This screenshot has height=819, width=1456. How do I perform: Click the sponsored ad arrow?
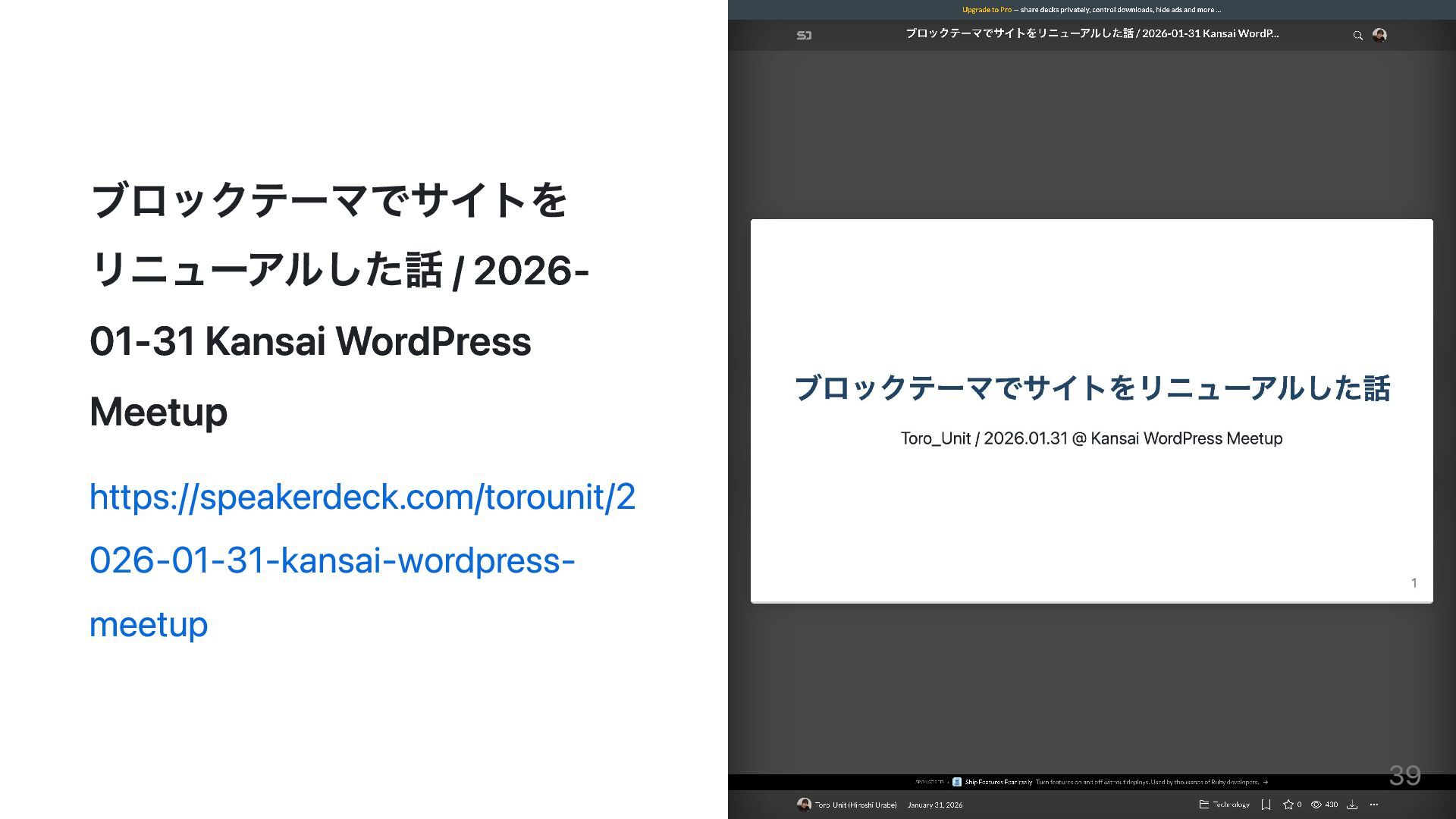click(x=1266, y=782)
